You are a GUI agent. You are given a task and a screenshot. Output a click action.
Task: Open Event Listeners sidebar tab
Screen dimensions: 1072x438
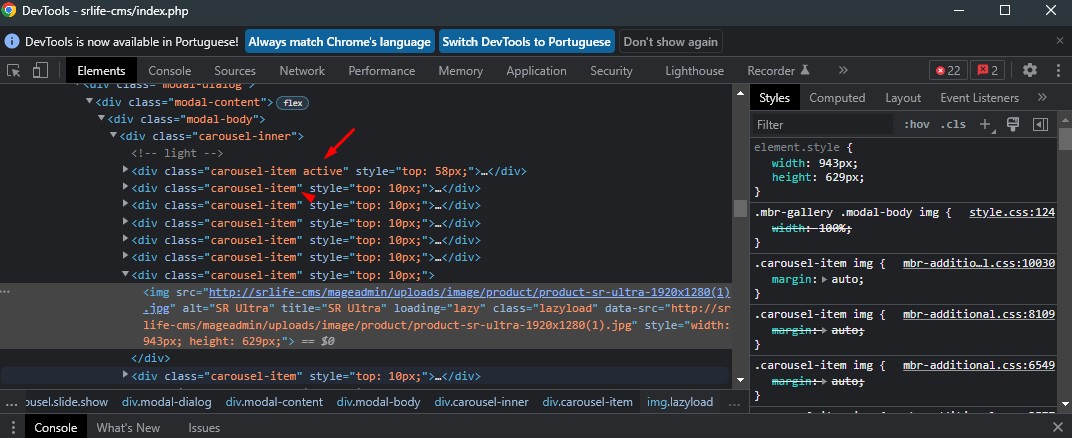980,98
